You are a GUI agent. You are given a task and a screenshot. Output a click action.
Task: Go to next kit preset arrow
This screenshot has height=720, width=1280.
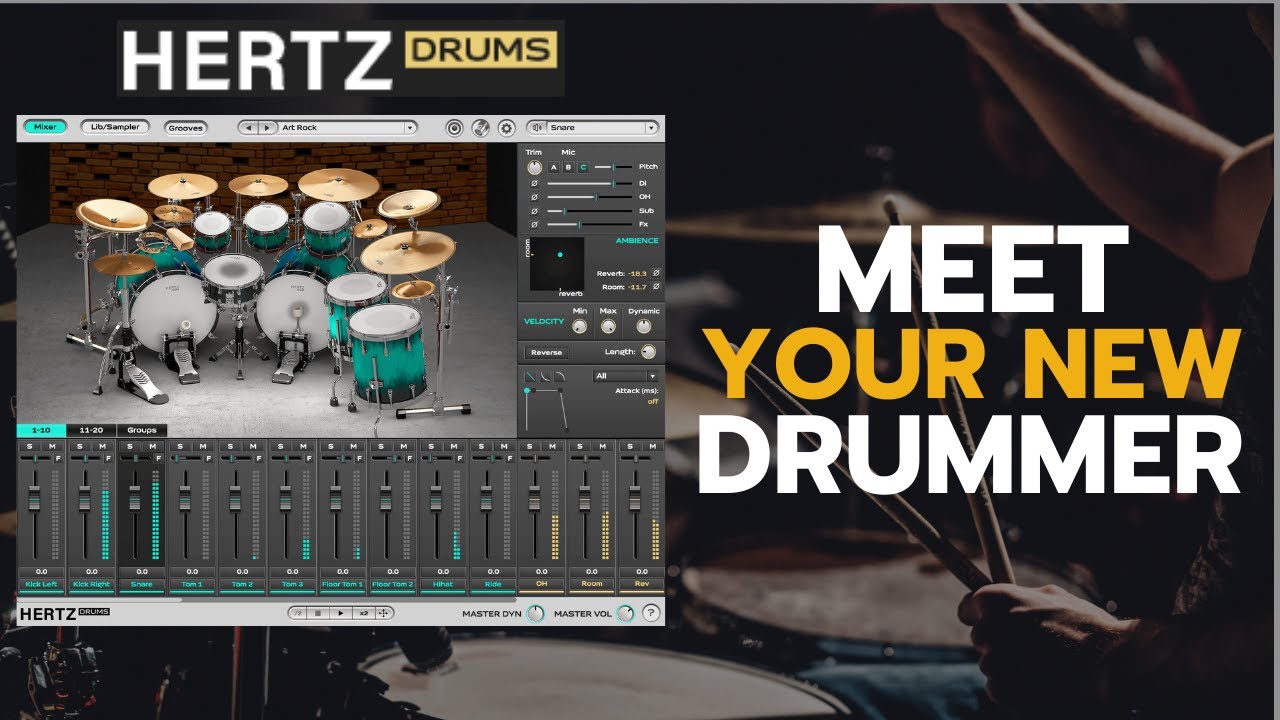[267, 128]
